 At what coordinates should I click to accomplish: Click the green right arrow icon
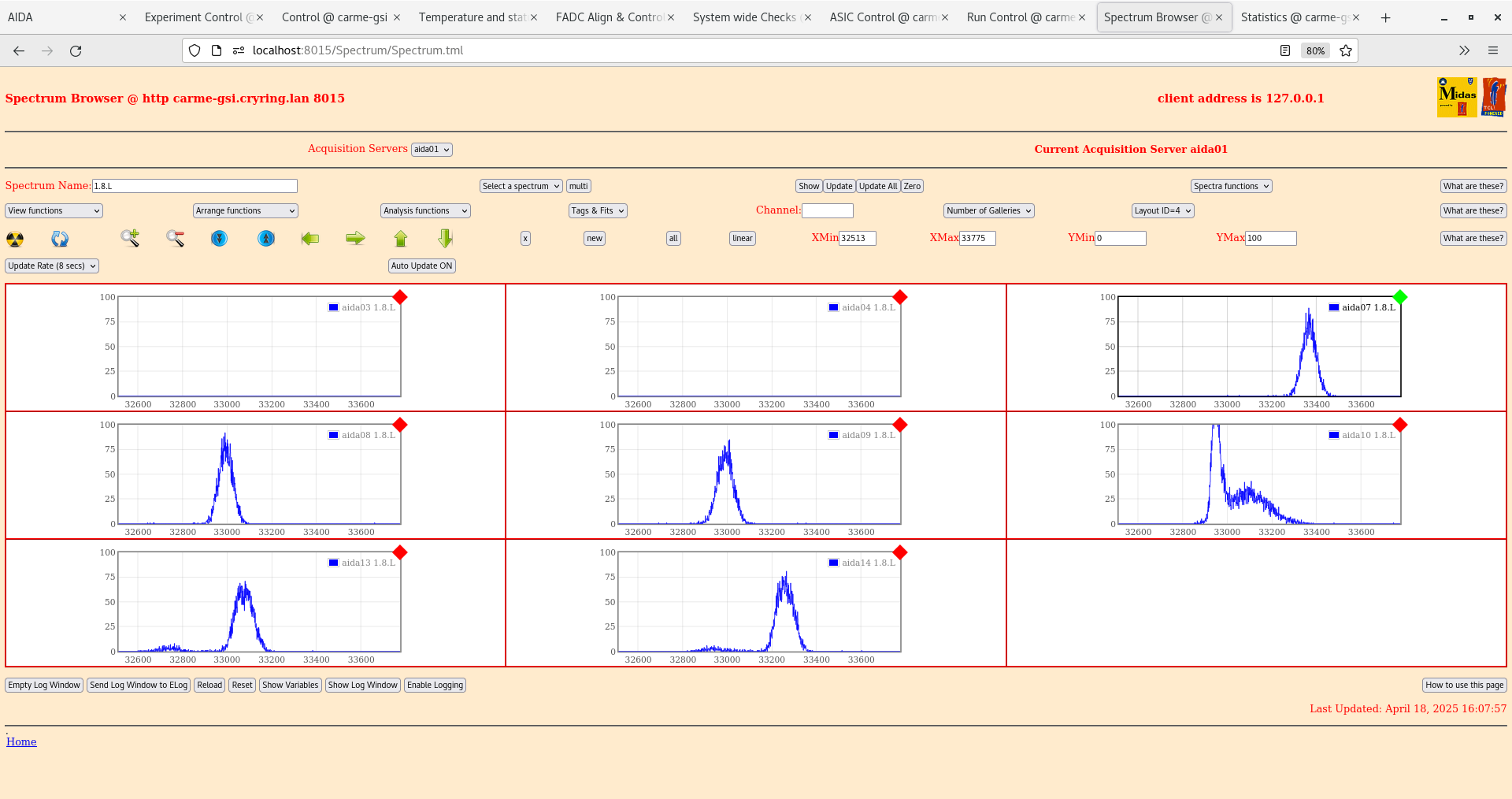click(355, 238)
